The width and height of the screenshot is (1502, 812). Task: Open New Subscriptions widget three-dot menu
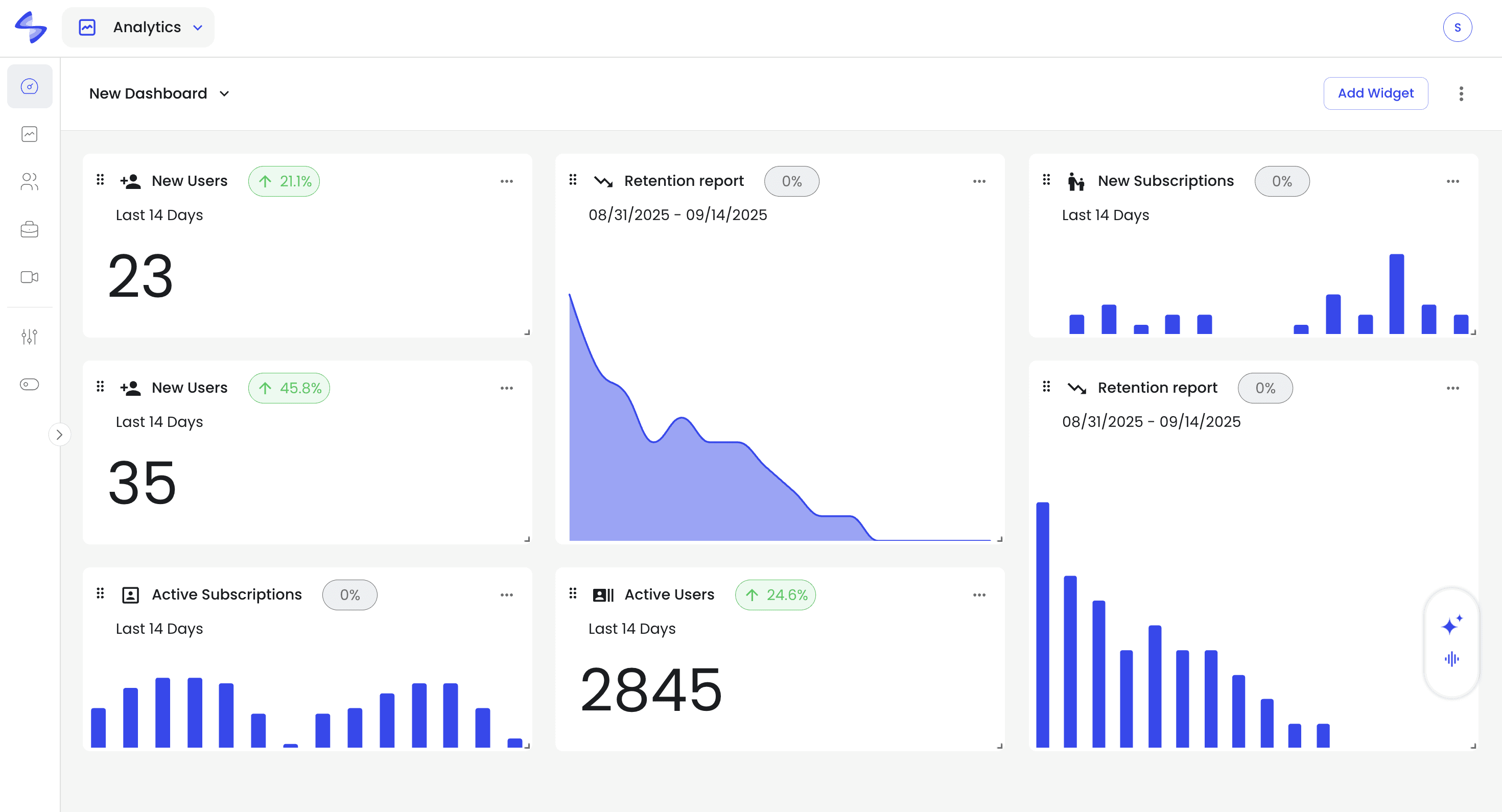(1452, 181)
